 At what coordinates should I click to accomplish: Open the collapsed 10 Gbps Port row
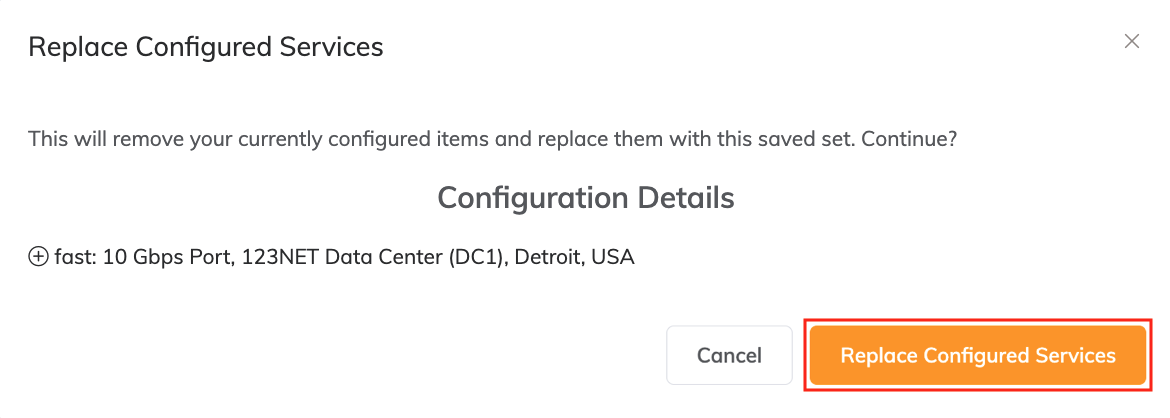[x=38, y=257]
